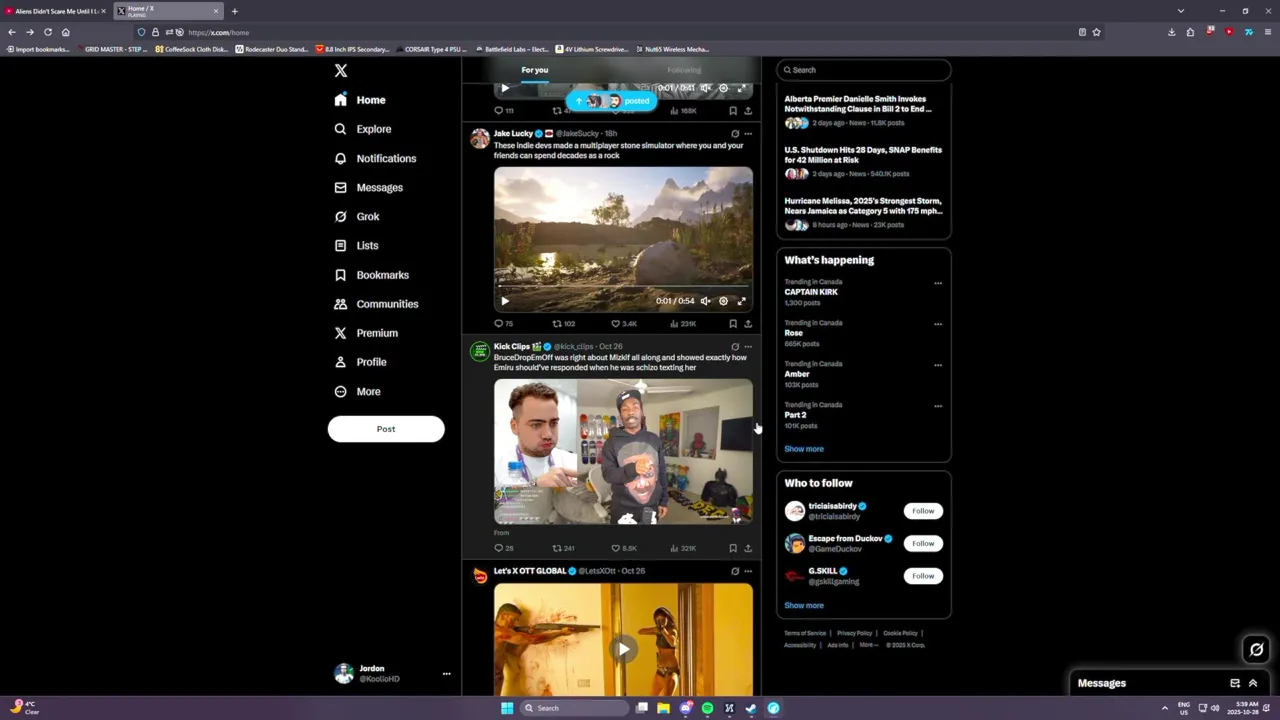Follow G.SKILL
Viewport: 1280px width, 720px height.
[923, 576]
